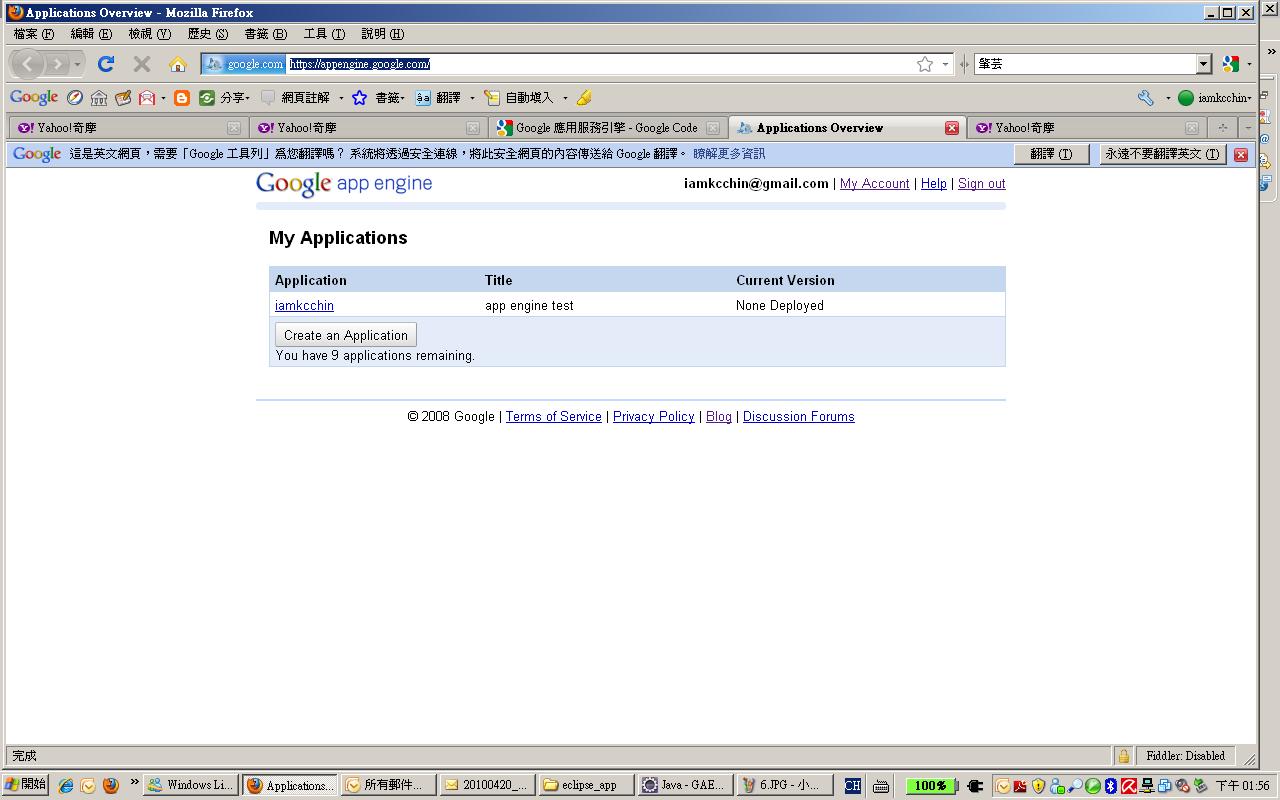Expand the 翻譯 translate dropdown arrow
Screen dimensions: 1280x800
coord(472,97)
